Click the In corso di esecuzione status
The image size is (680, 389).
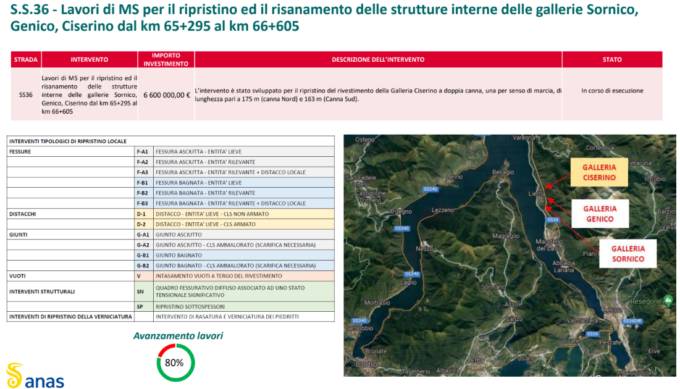[x=612, y=91]
